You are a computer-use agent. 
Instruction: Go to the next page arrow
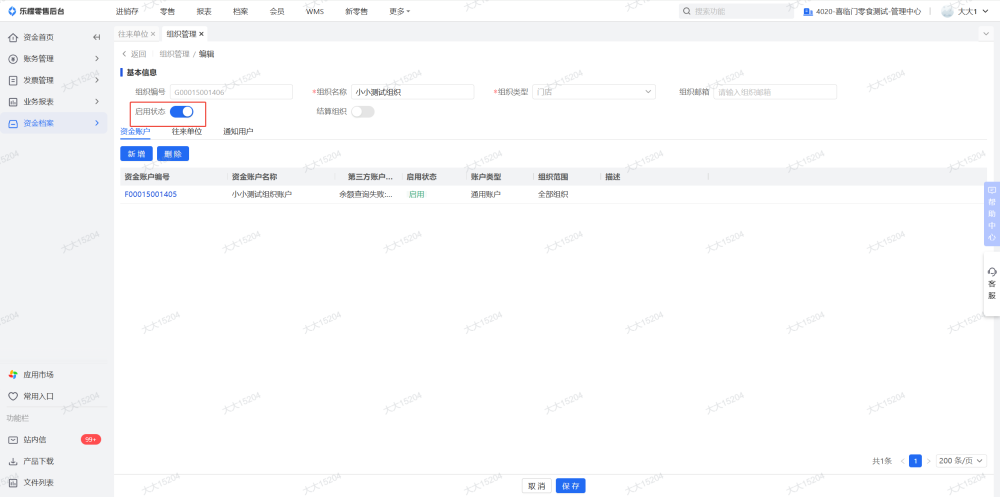(929, 461)
